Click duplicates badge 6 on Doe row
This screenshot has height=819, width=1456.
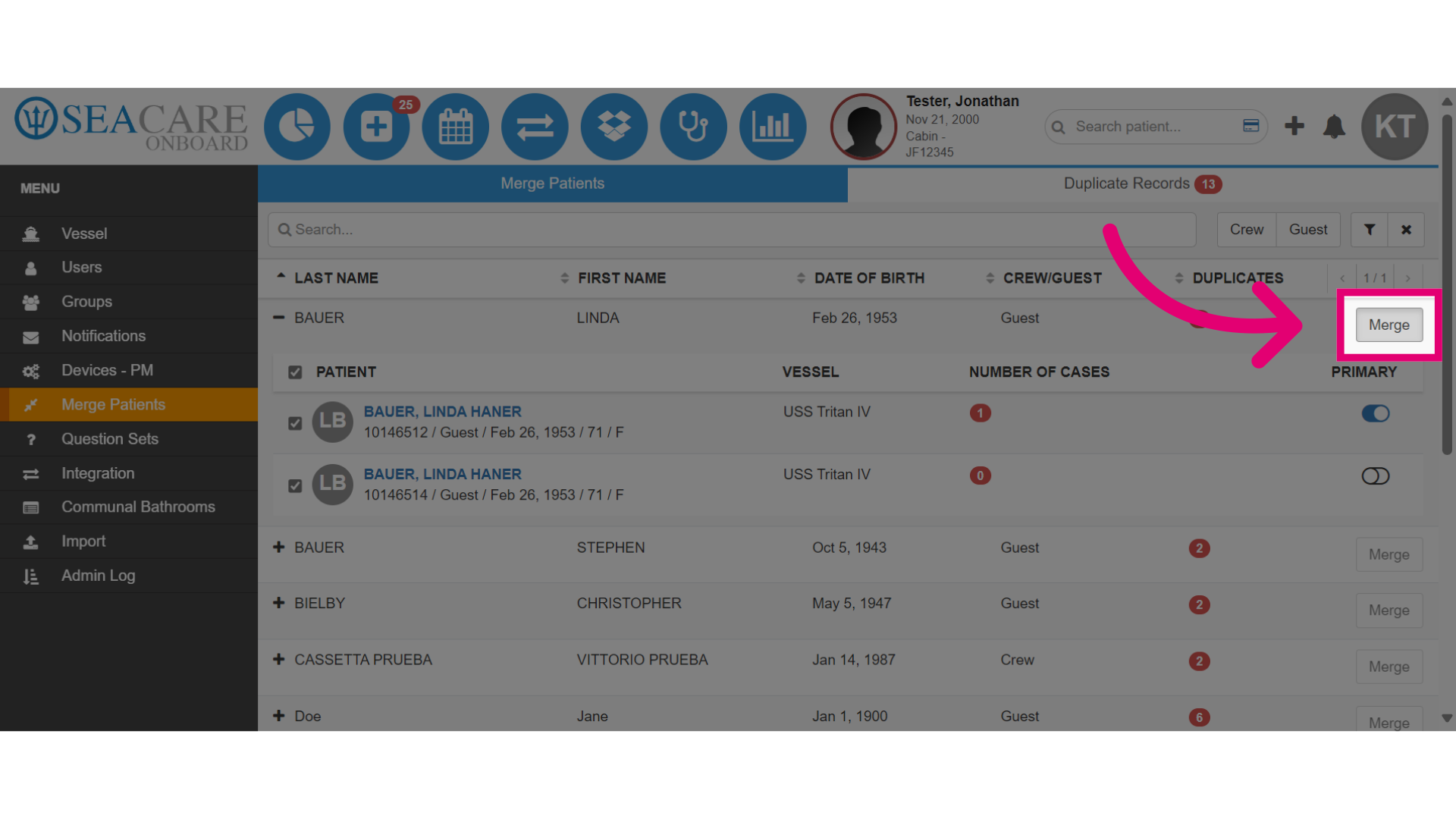pyautogui.click(x=1199, y=717)
